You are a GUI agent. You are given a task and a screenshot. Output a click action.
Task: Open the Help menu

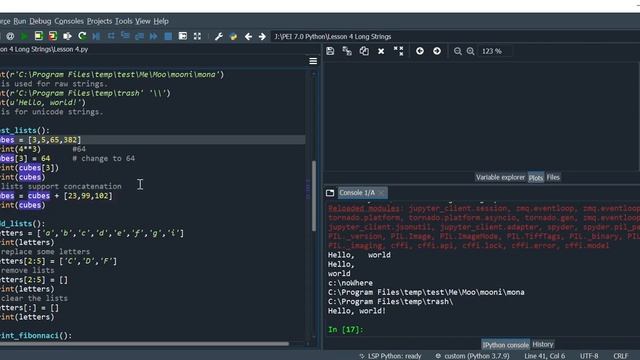161,21
